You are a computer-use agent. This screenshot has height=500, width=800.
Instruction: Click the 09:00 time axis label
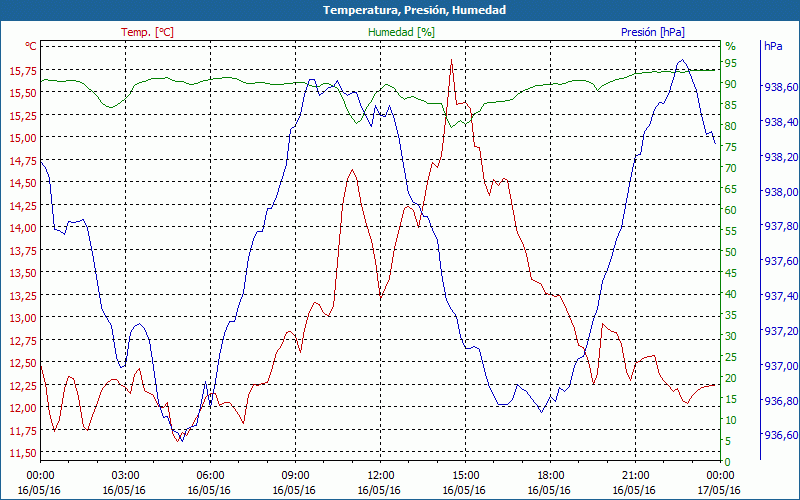tap(295, 474)
